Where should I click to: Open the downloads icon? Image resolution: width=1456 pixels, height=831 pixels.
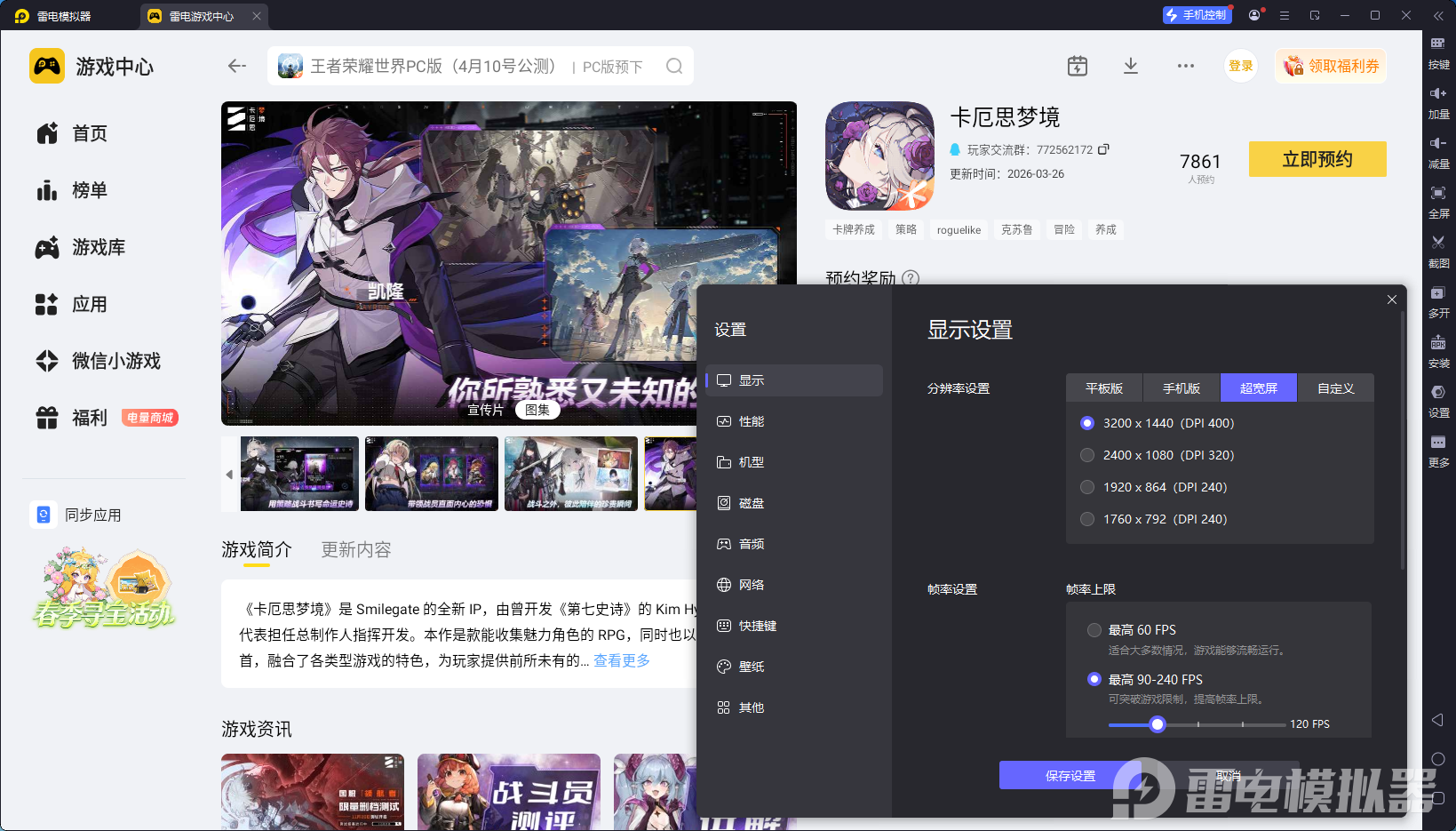pyautogui.click(x=1131, y=66)
